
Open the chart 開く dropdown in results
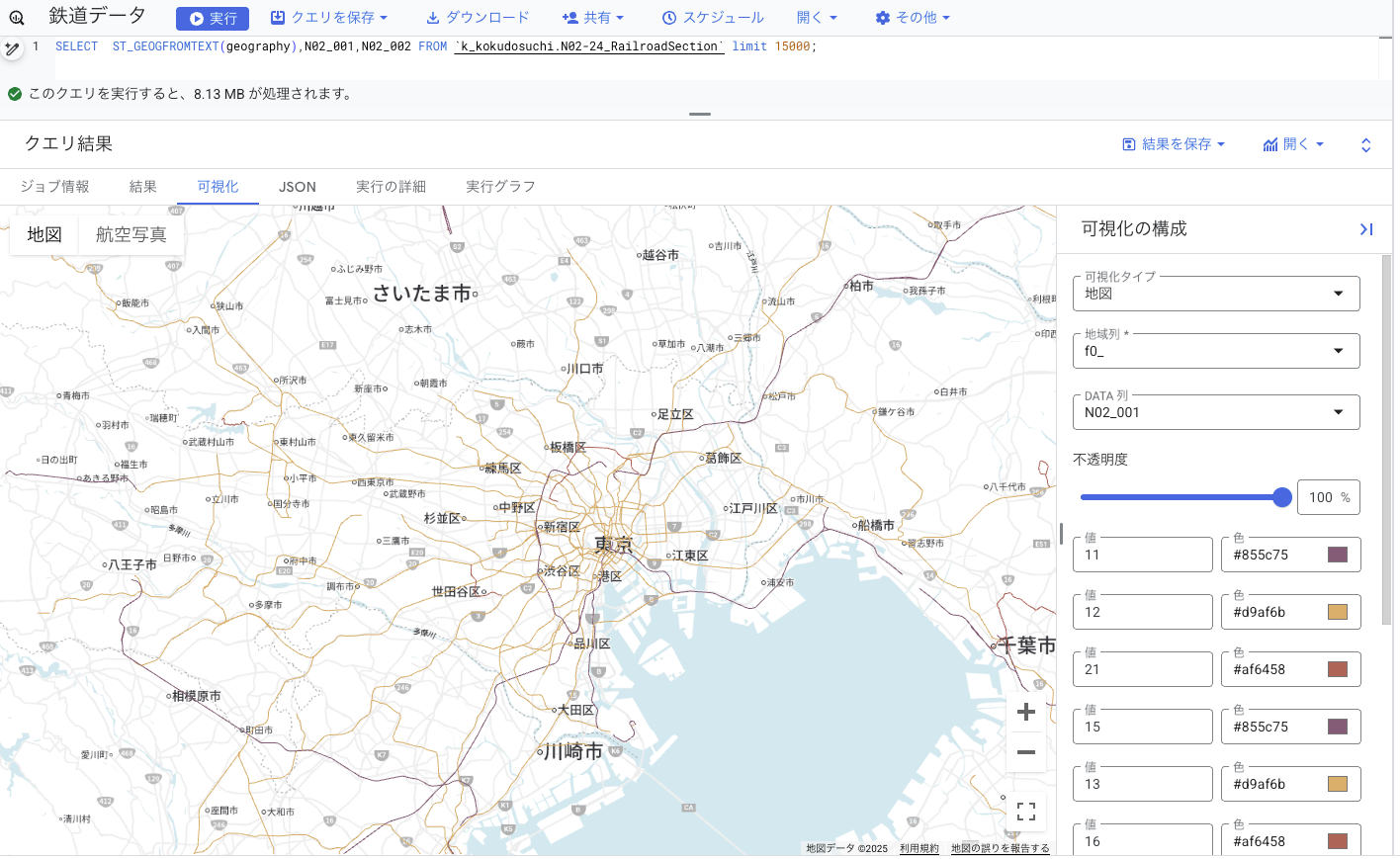pos(1293,144)
